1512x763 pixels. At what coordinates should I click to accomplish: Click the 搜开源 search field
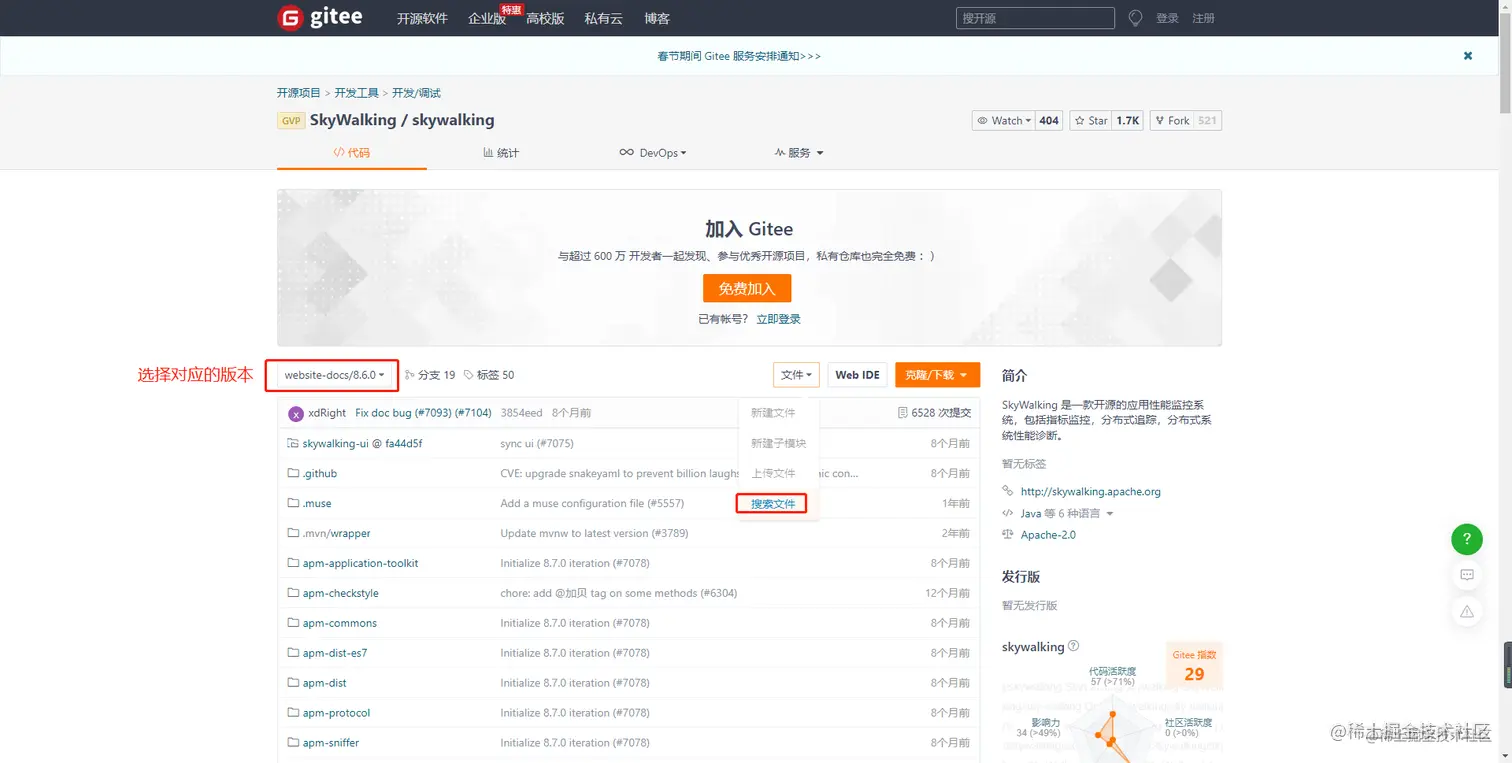1035,18
